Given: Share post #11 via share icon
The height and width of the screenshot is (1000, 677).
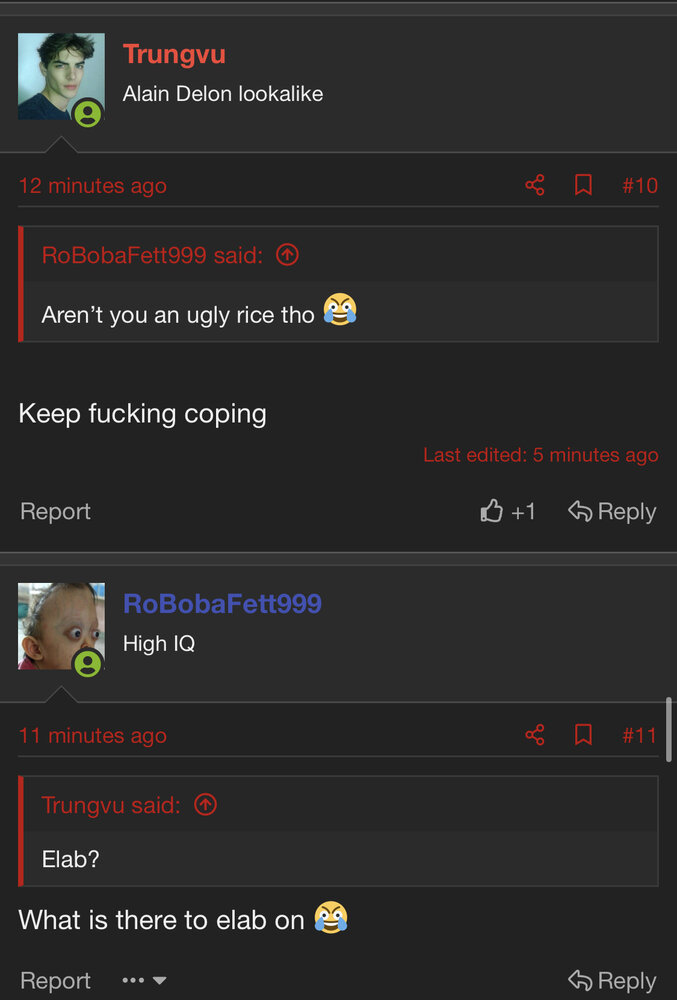Looking at the screenshot, I should pos(535,735).
